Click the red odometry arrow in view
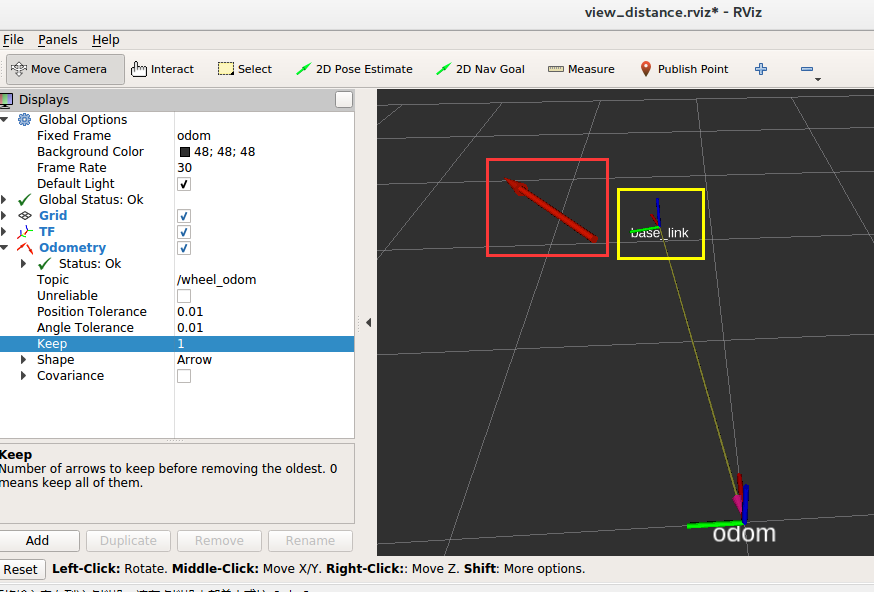The image size is (874, 592). [551, 210]
